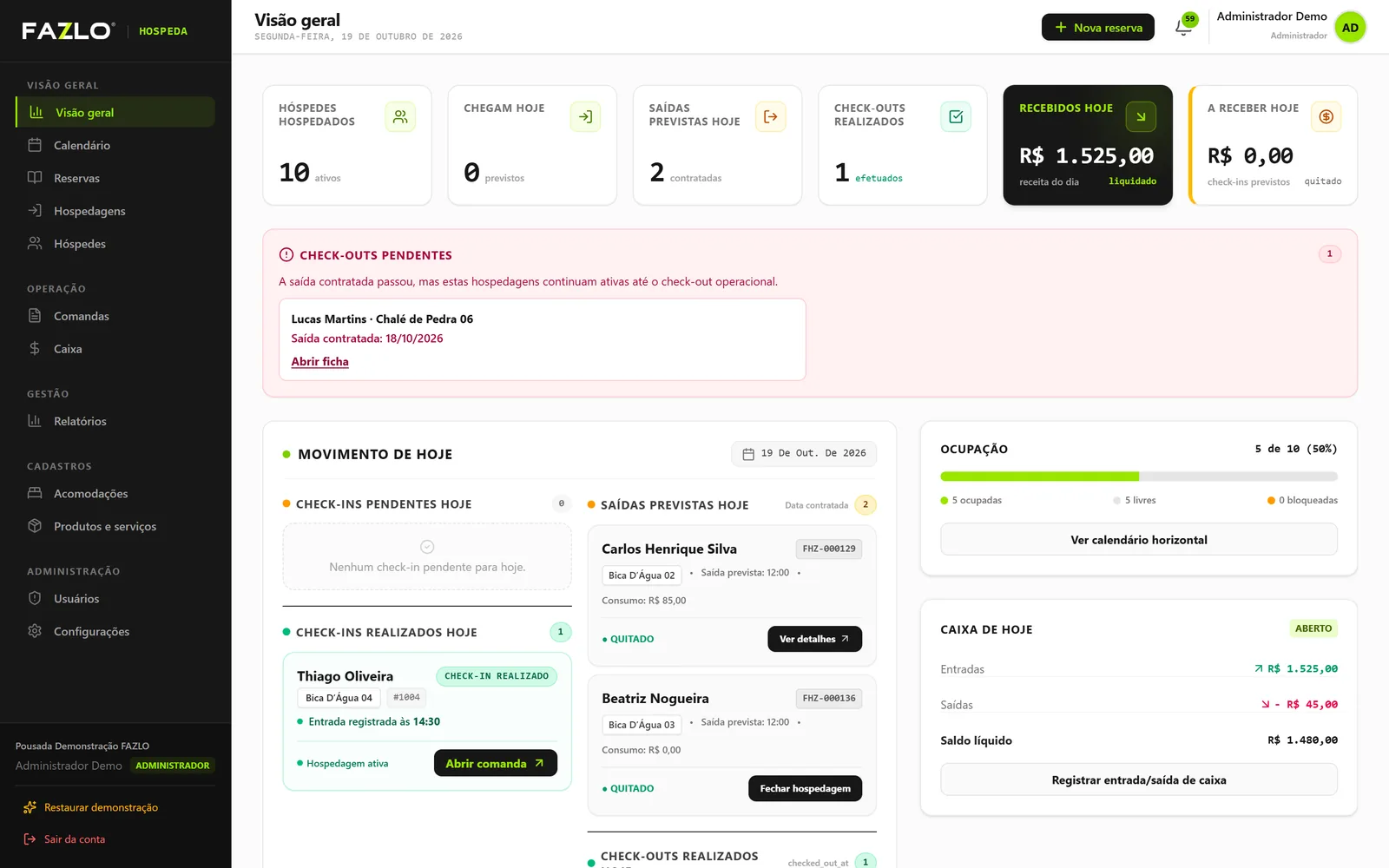Click the Check-outs realizados checkmark icon
The height and width of the screenshot is (868, 1389).
[x=956, y=116]
